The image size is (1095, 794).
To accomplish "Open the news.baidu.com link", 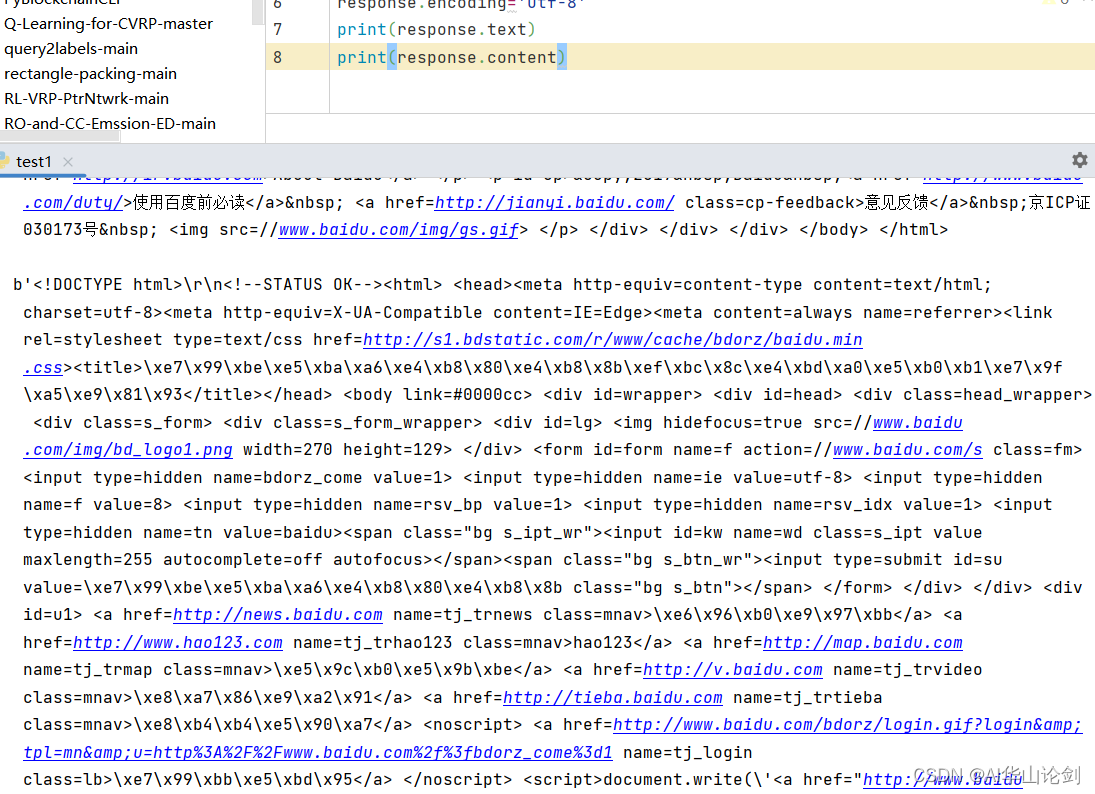I will (277, 615).
